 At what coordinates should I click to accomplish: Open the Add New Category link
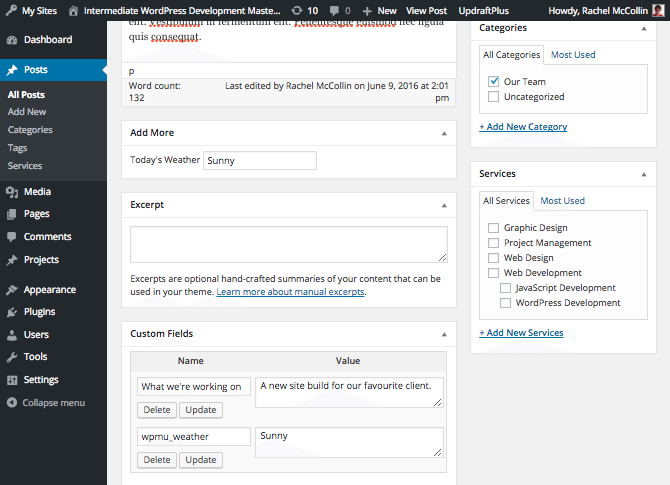coord(523,127)
